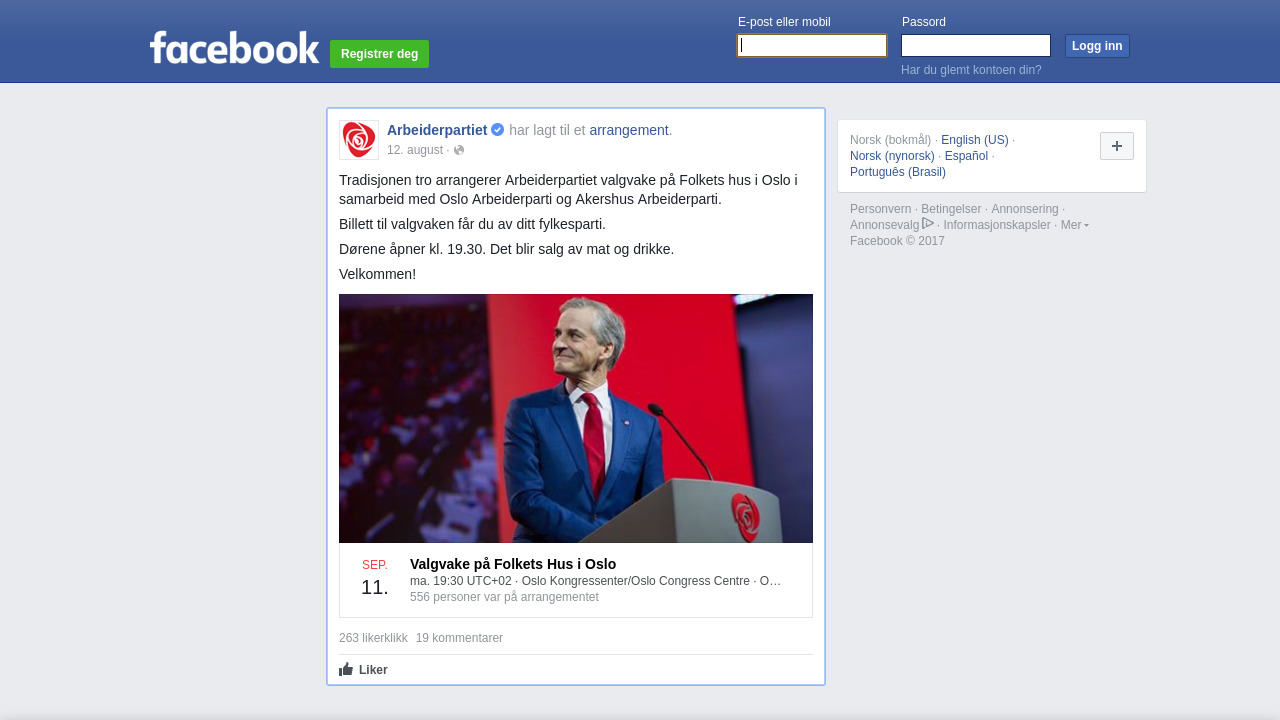Click the verified badge next to Arbeiderpartiet
This screenshot has width=1280, height=720.
[x=498, y=130]
